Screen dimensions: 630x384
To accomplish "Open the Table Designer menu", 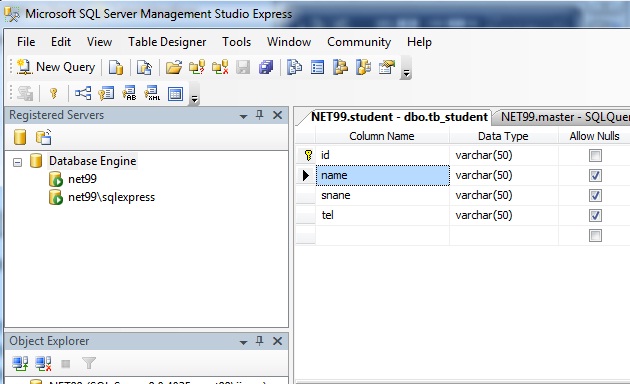I will 167,42.
